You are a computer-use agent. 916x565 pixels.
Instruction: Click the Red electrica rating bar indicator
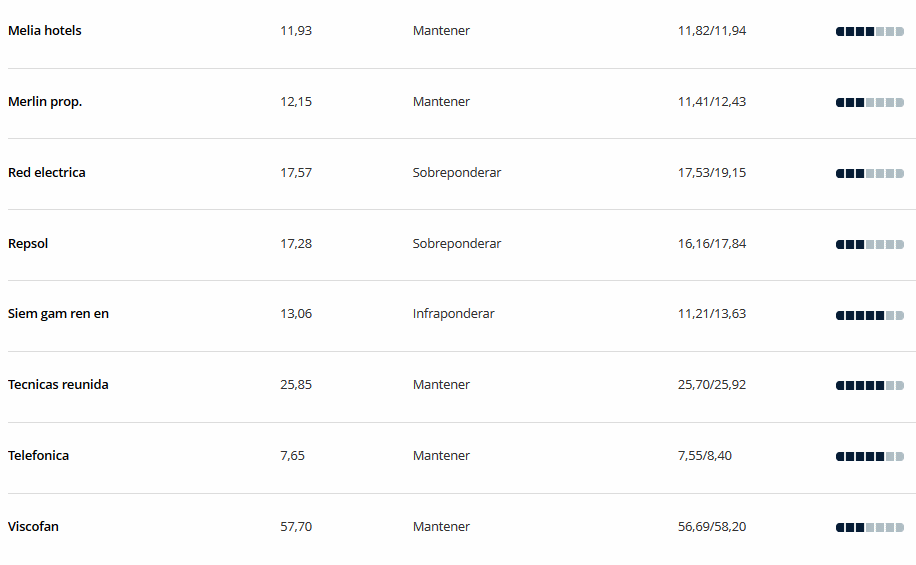pos(870,174)
